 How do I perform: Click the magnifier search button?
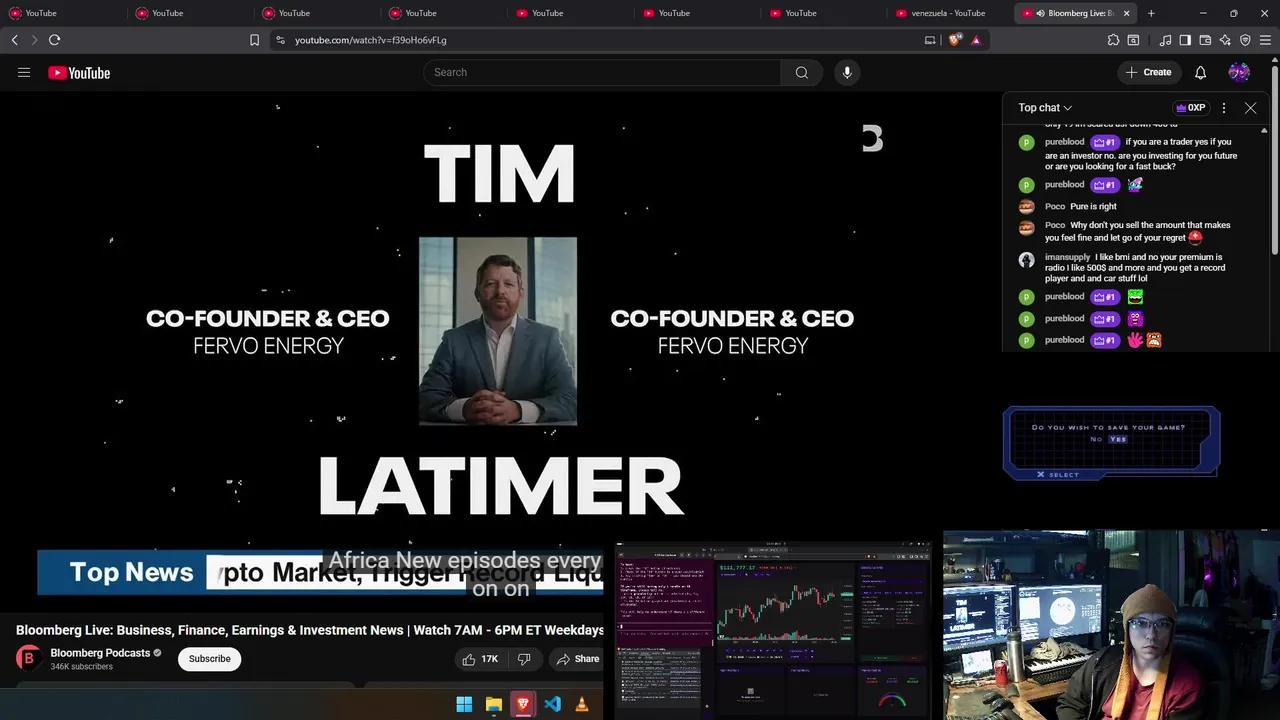tap(802, 72)
